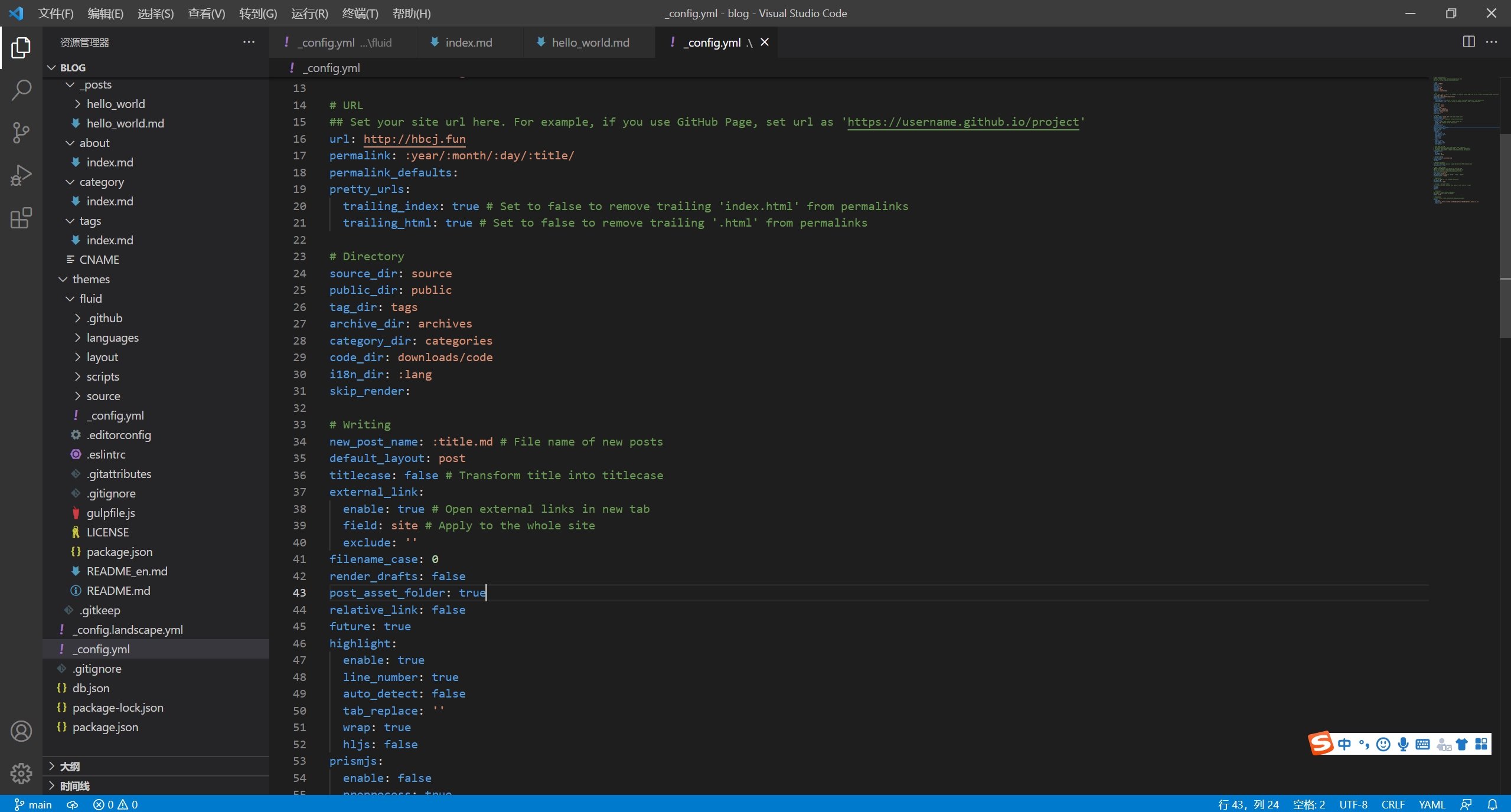Open the Extensions view icon
1511x812 pixels.
tap(21, 218)
